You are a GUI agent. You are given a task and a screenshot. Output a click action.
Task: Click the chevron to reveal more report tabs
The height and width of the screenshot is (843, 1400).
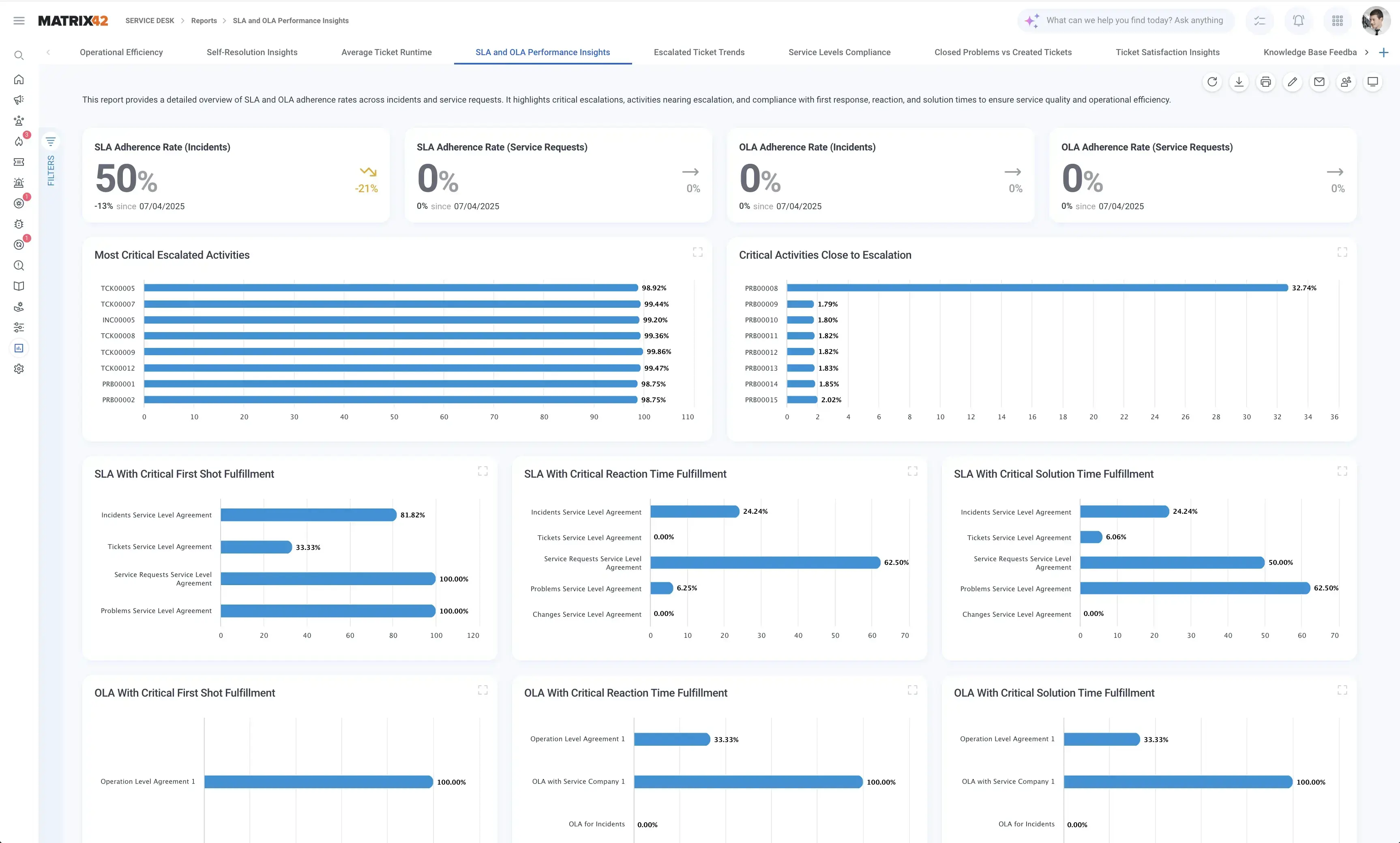pos(1368,51)
